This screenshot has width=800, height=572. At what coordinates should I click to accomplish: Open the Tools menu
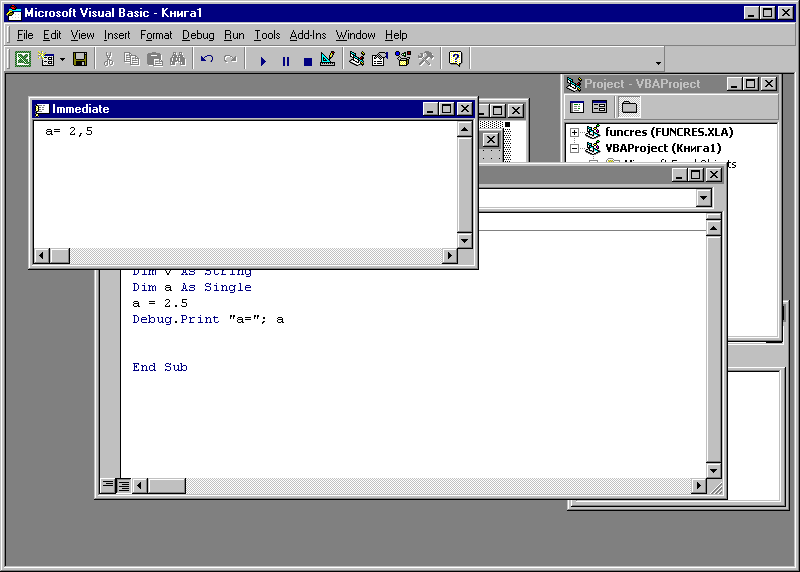point(267,35)
